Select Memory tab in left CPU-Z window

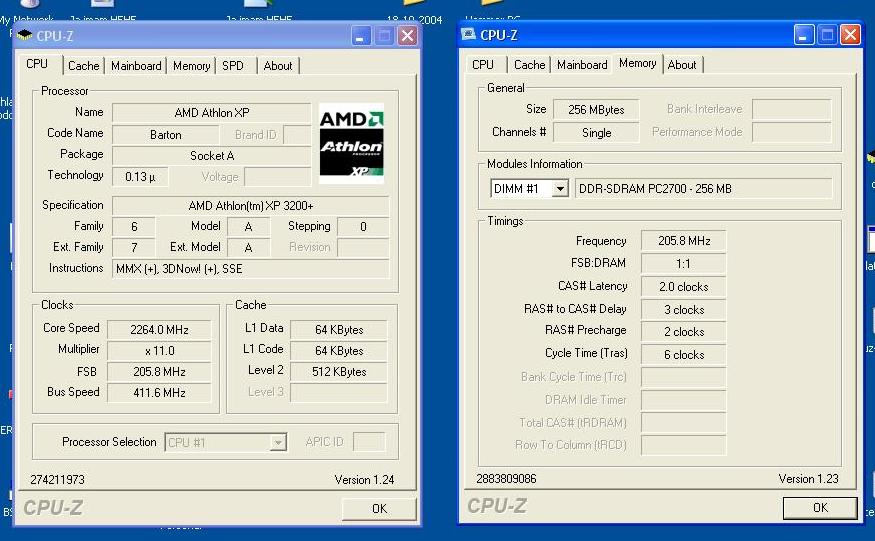coord(191,66)
